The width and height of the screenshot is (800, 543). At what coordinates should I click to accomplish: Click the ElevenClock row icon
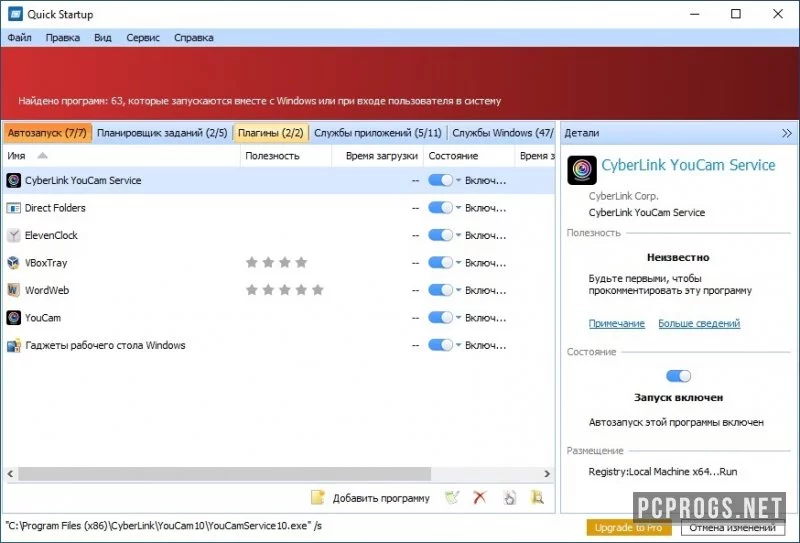[x=14, y=235]
